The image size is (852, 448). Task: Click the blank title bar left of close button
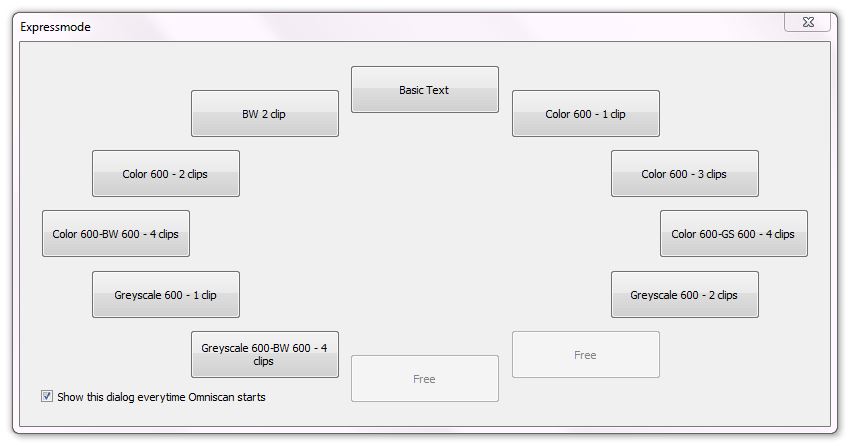click(x=500, y=27)
